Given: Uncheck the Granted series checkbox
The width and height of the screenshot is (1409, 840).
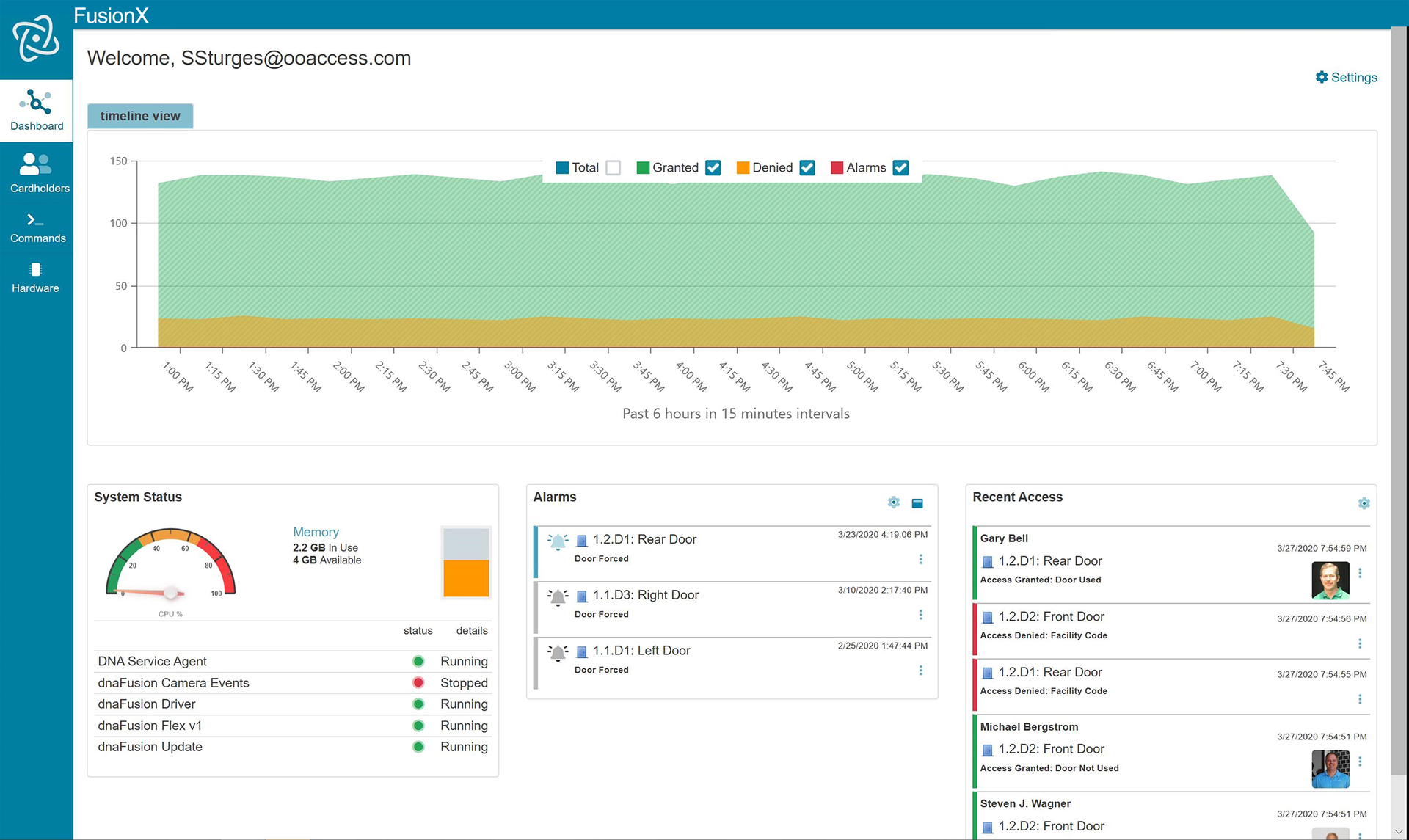Looking at the screenshot, I should tap(713, 168).
